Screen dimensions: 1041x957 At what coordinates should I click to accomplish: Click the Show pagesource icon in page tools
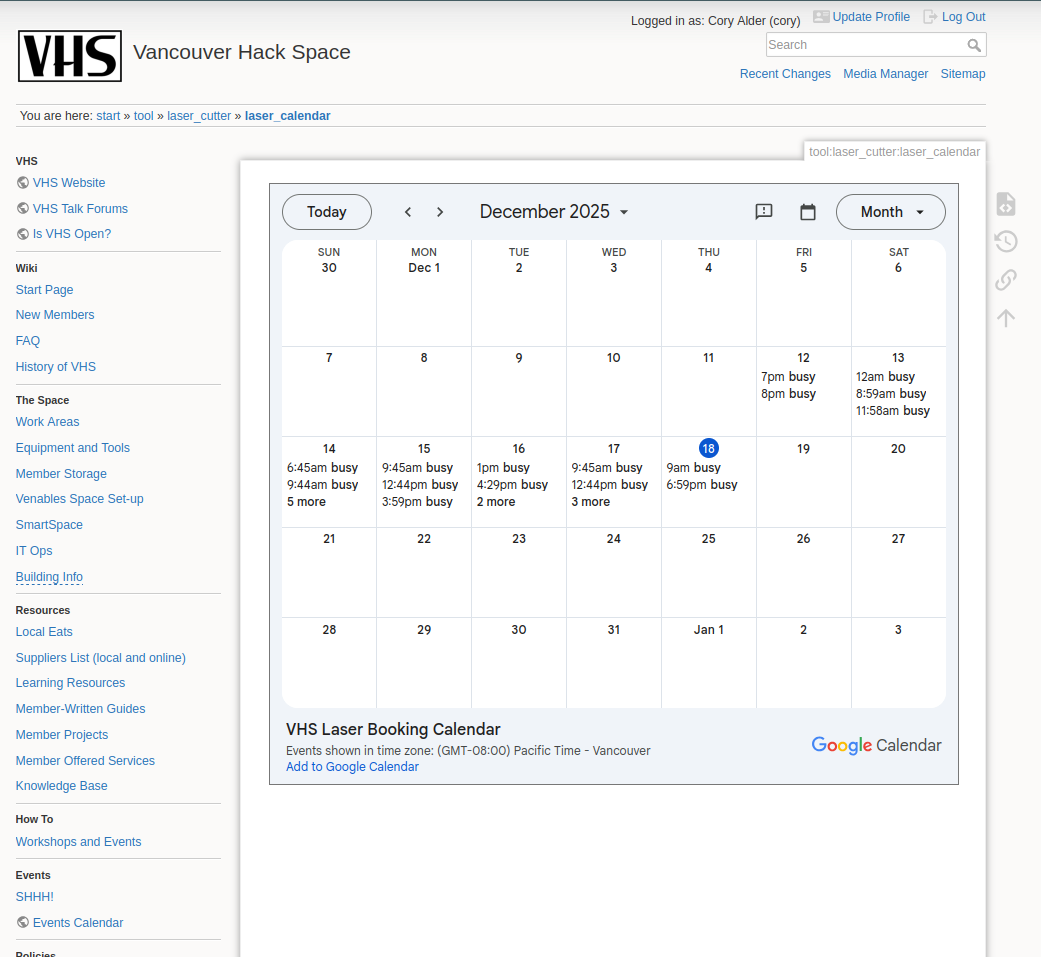(x=1006, y=204)
